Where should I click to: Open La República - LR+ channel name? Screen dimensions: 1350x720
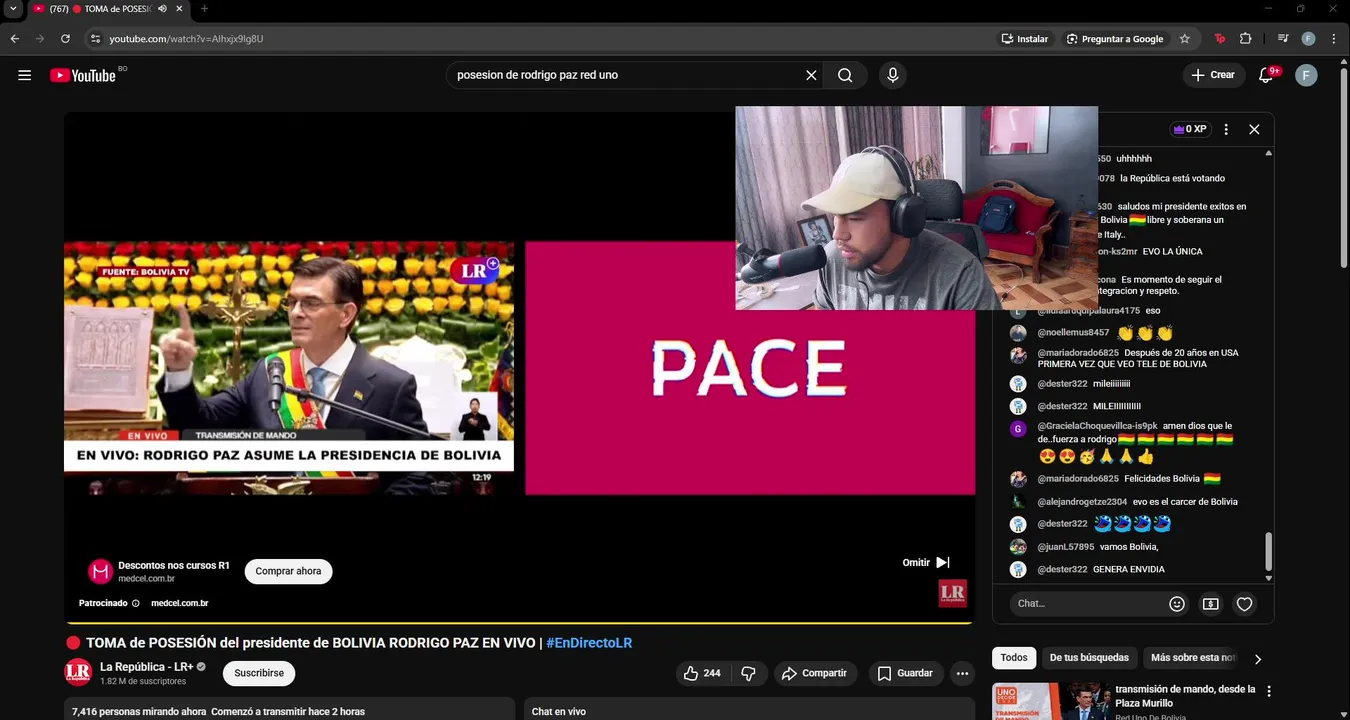[147, 667]
